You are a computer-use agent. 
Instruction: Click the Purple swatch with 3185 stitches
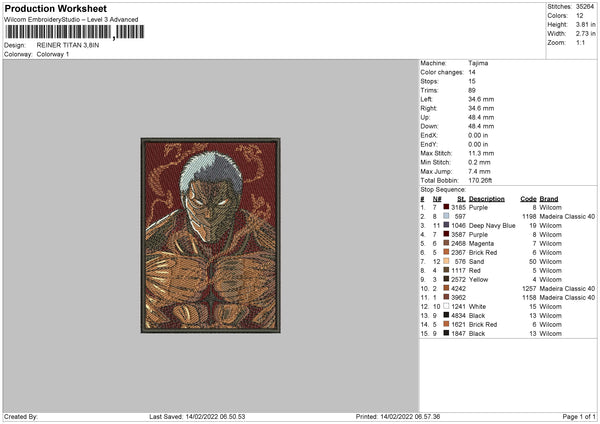pos(448,208)
